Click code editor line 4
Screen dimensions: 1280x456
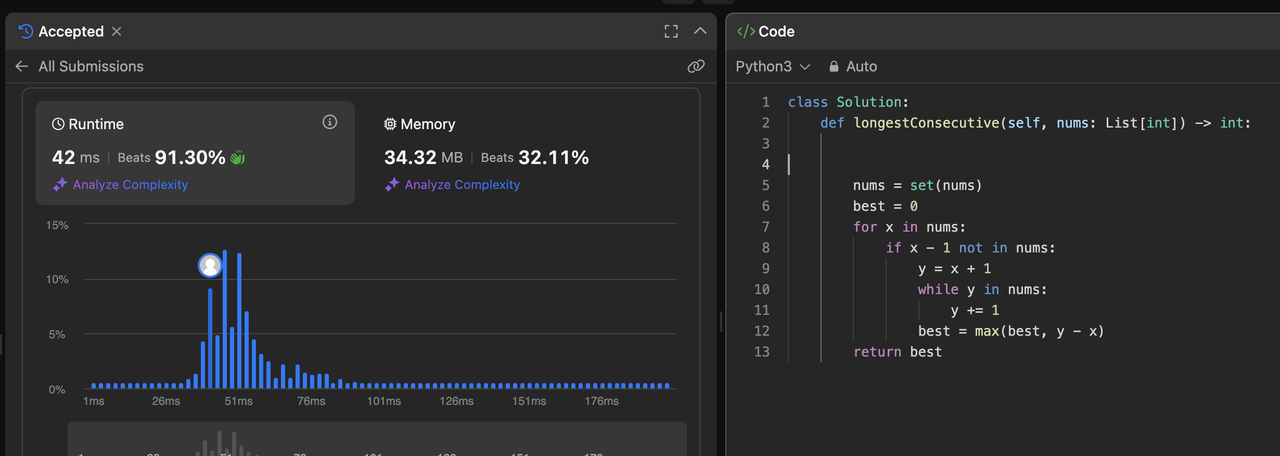1000,164
